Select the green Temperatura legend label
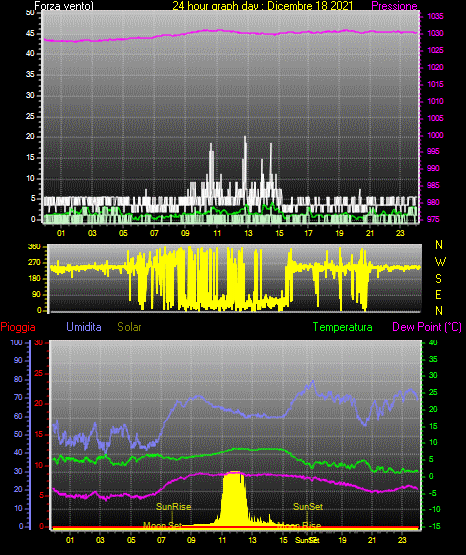 (x=342, y=327)
